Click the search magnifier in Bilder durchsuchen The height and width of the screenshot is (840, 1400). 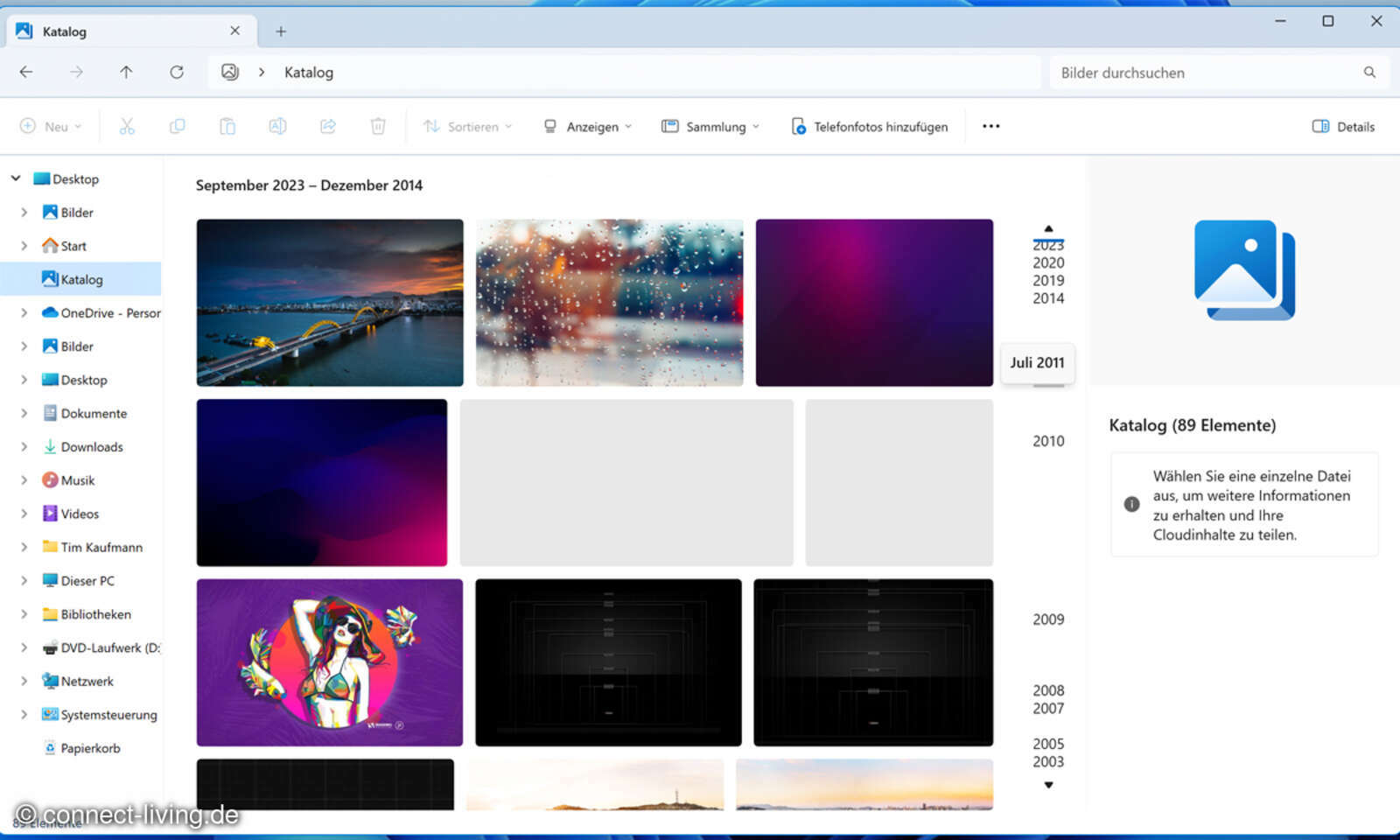(1369, 72)
